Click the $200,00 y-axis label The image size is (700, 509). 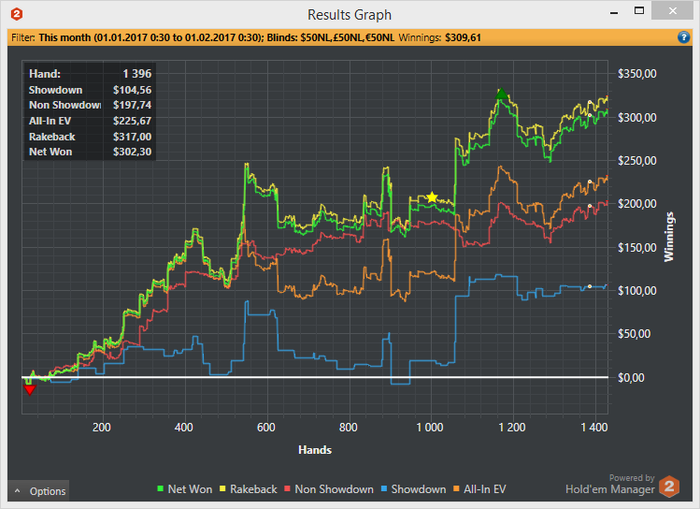click(x=637, y=204)
